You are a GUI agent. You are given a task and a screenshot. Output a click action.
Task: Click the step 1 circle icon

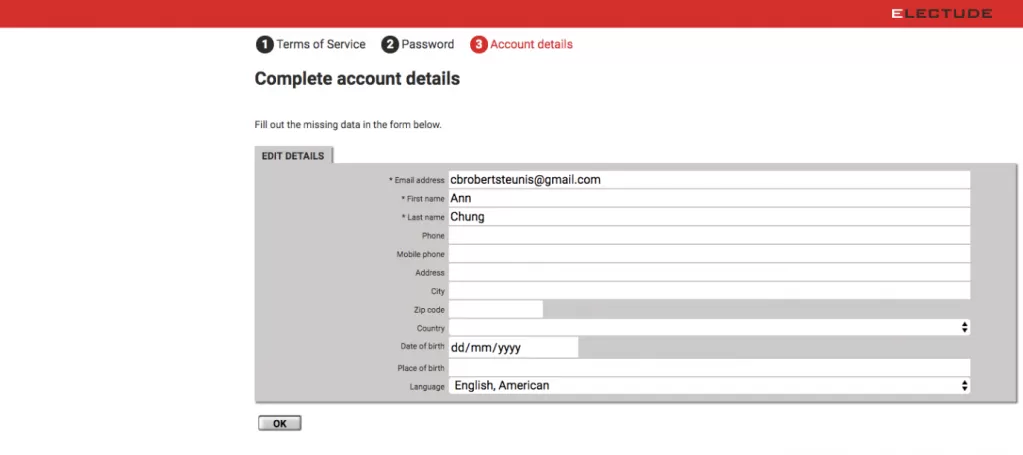tap(264, 45)
